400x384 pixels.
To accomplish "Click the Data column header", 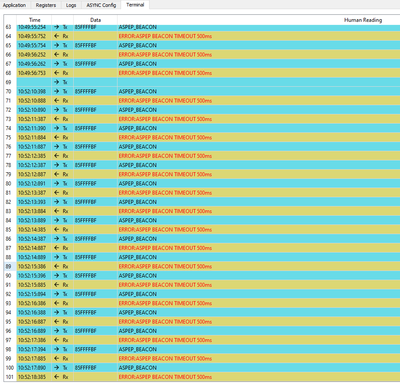I will pyautogui.click(x=95, y=20).
